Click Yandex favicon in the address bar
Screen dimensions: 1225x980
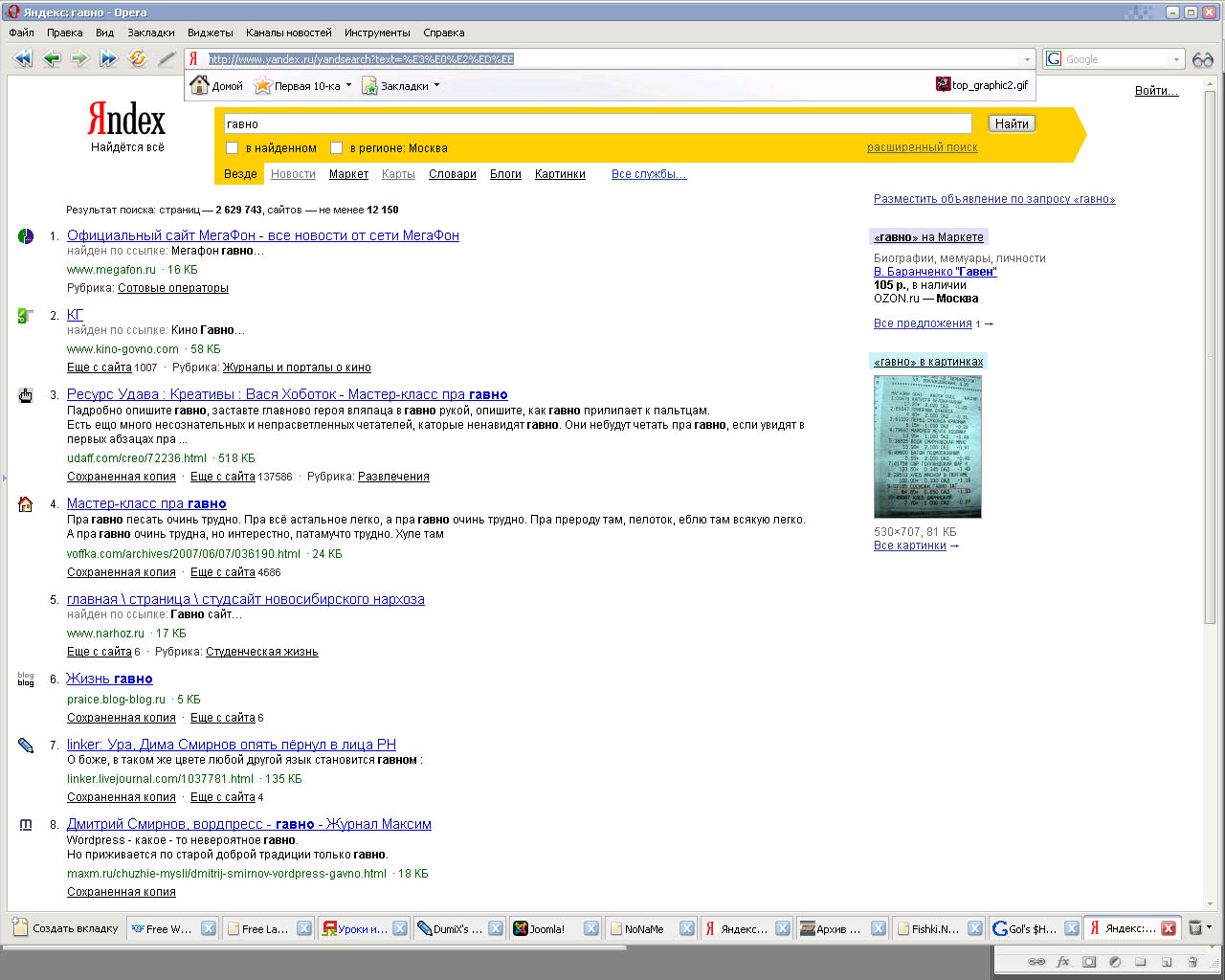click(194, 59)
